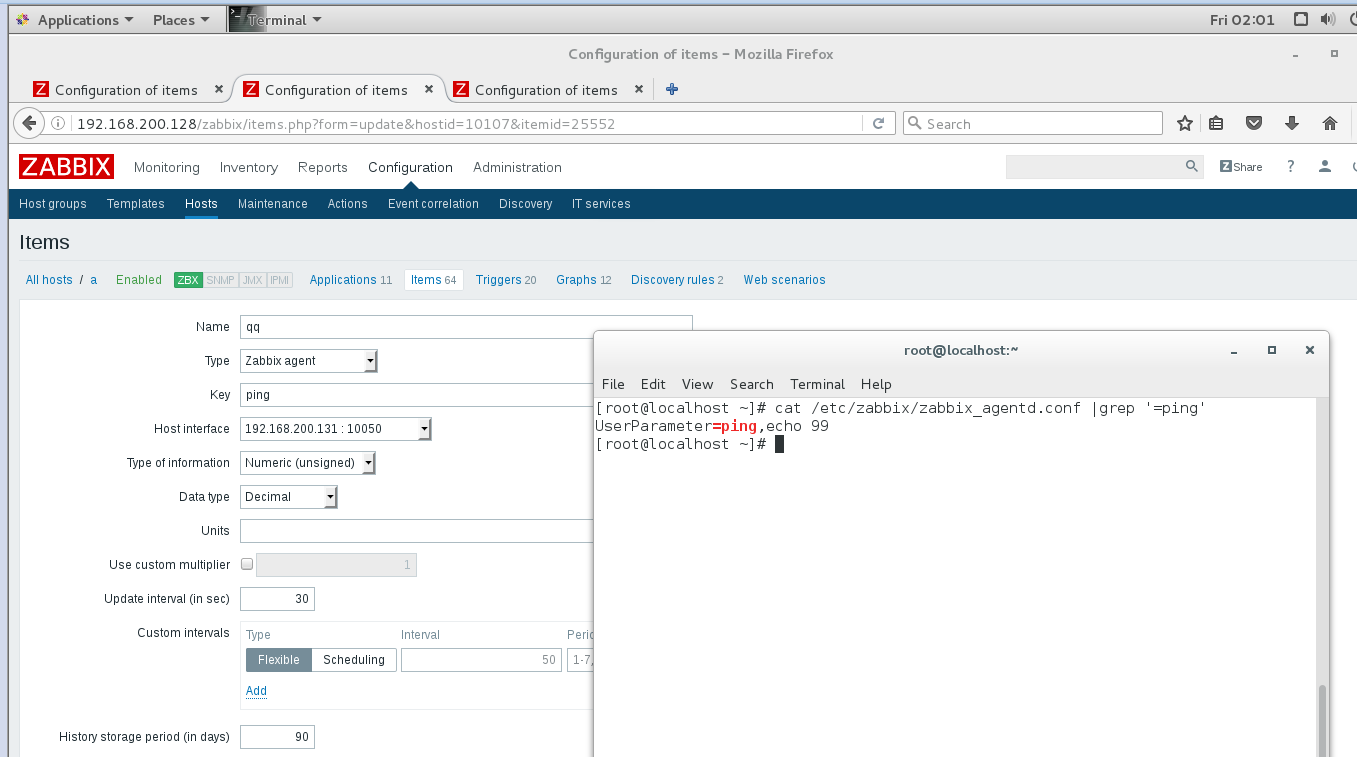The height and width of the screenshot is (757, 1357).
Task: Click the Firefox Search box
Action: (x=1033, y=123)
